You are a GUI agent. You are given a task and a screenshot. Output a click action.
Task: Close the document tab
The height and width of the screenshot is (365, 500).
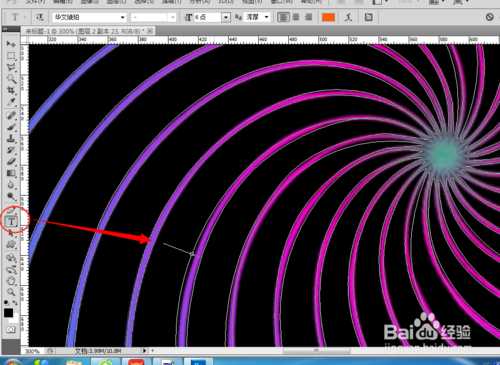pyautogui.click(x=150, y=31)
